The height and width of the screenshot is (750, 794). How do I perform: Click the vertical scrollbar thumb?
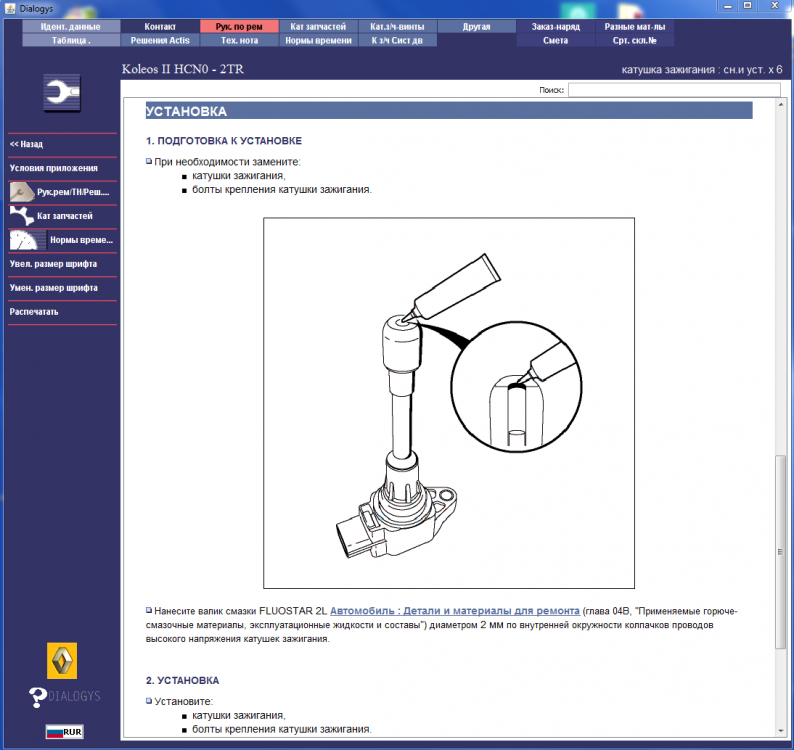(x=780, y=551)
